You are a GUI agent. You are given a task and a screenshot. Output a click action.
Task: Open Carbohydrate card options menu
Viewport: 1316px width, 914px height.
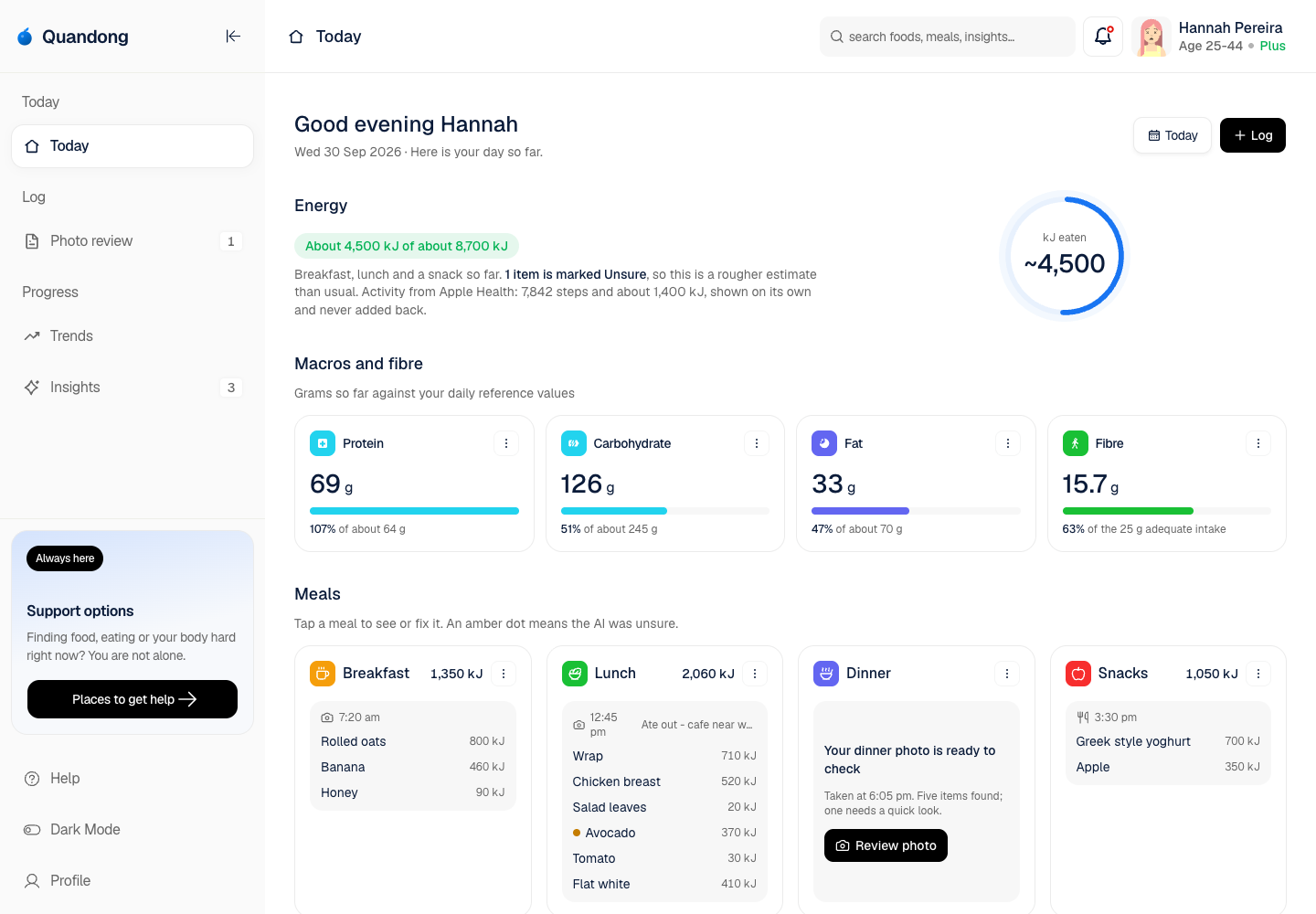(757, 443)
